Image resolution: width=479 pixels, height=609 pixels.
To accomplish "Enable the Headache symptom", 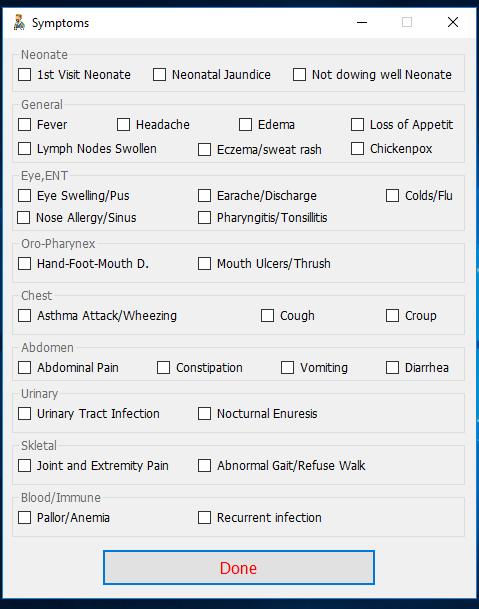I will click(124, 125).
